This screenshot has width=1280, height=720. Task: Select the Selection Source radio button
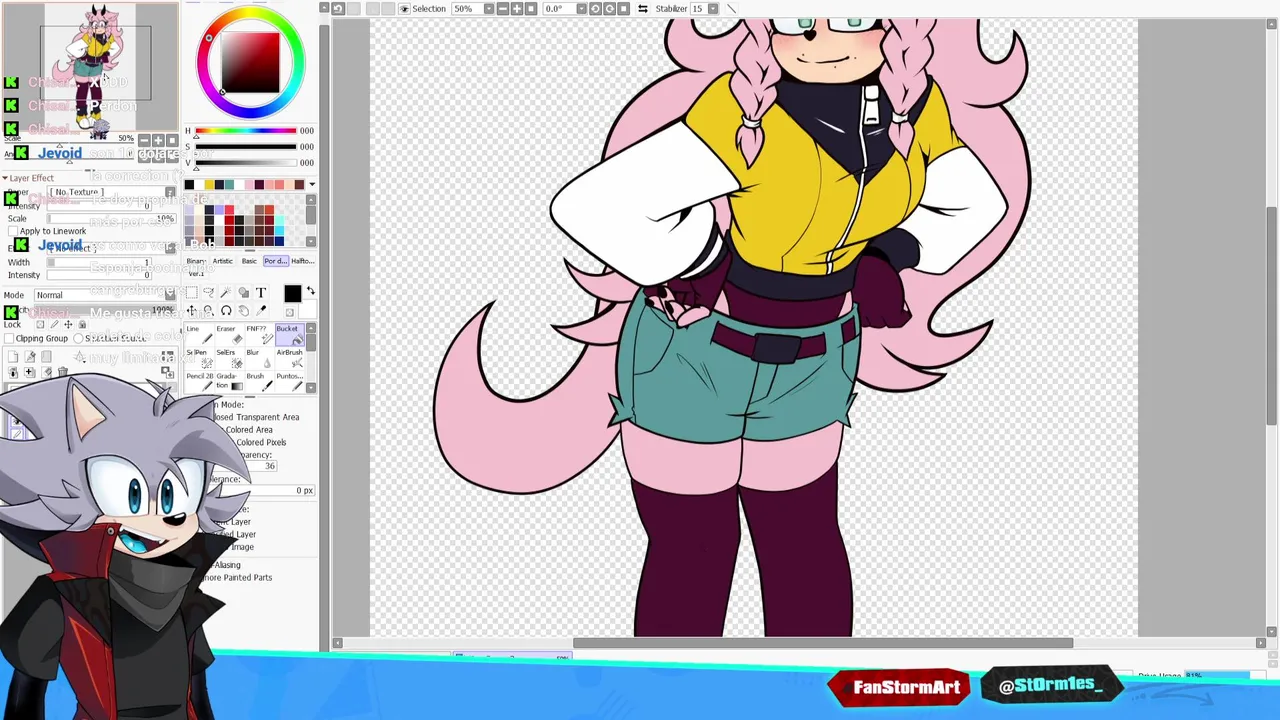[x=78, y=338]
